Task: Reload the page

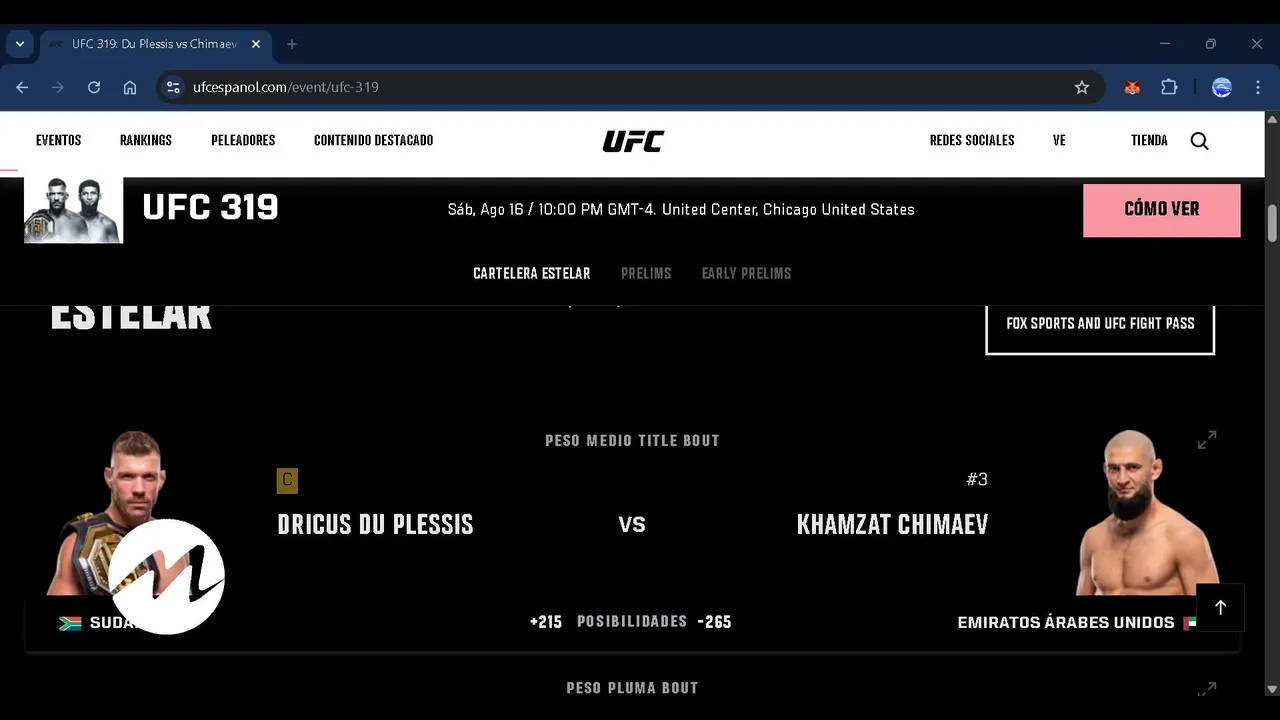Action: 94,87
